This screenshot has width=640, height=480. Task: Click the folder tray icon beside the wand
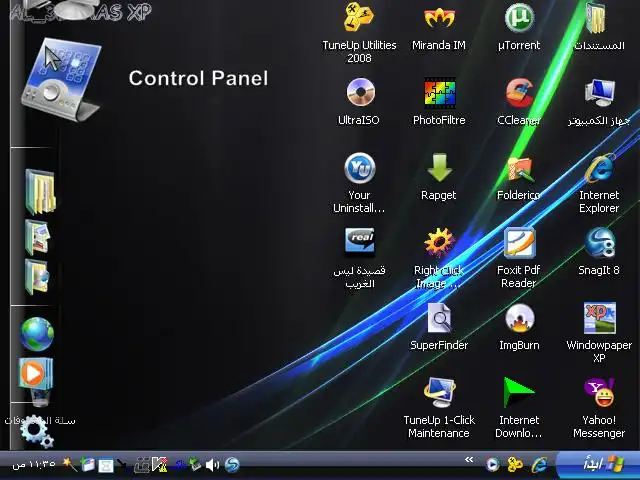87,464
